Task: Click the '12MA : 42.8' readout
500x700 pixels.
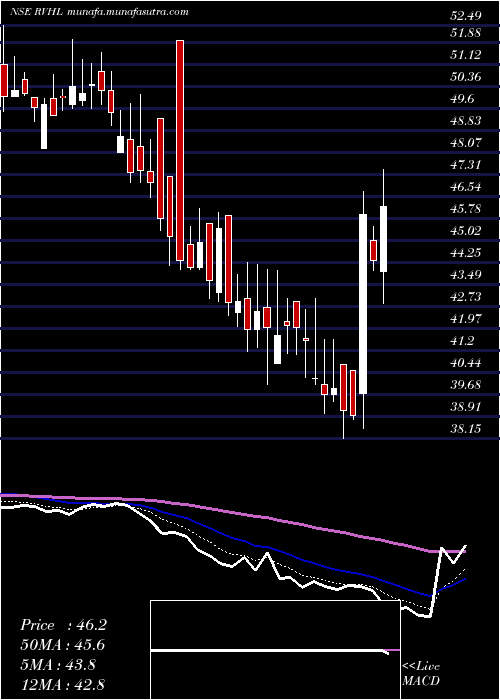Action: click(63, 684)
